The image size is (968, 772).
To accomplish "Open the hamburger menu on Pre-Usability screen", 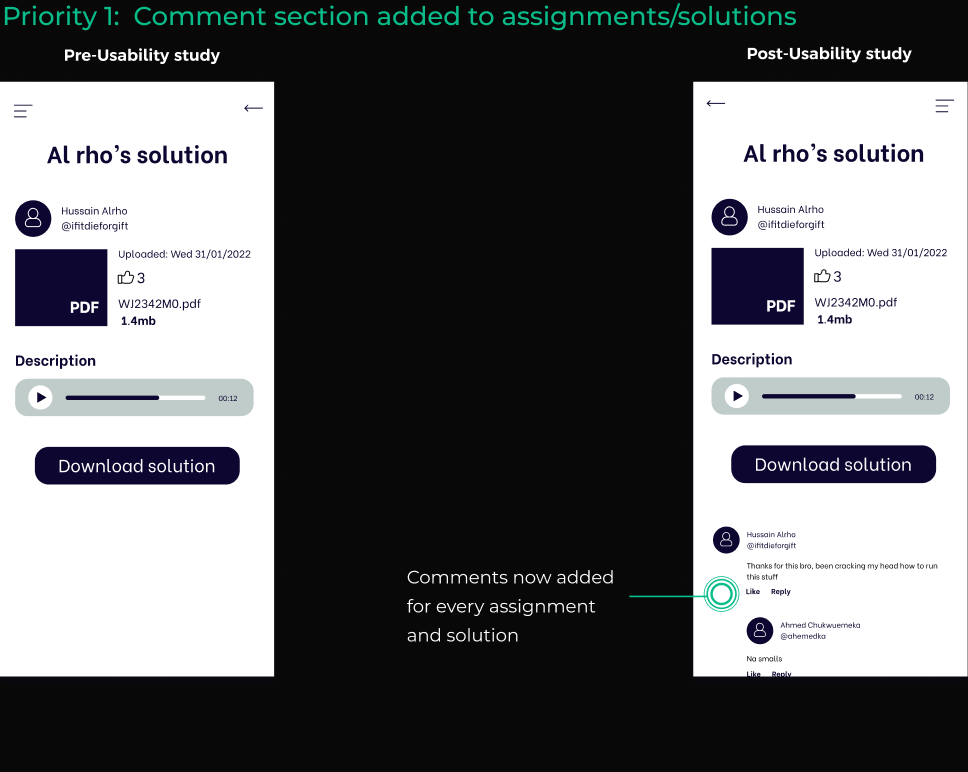I will (22, 110).
